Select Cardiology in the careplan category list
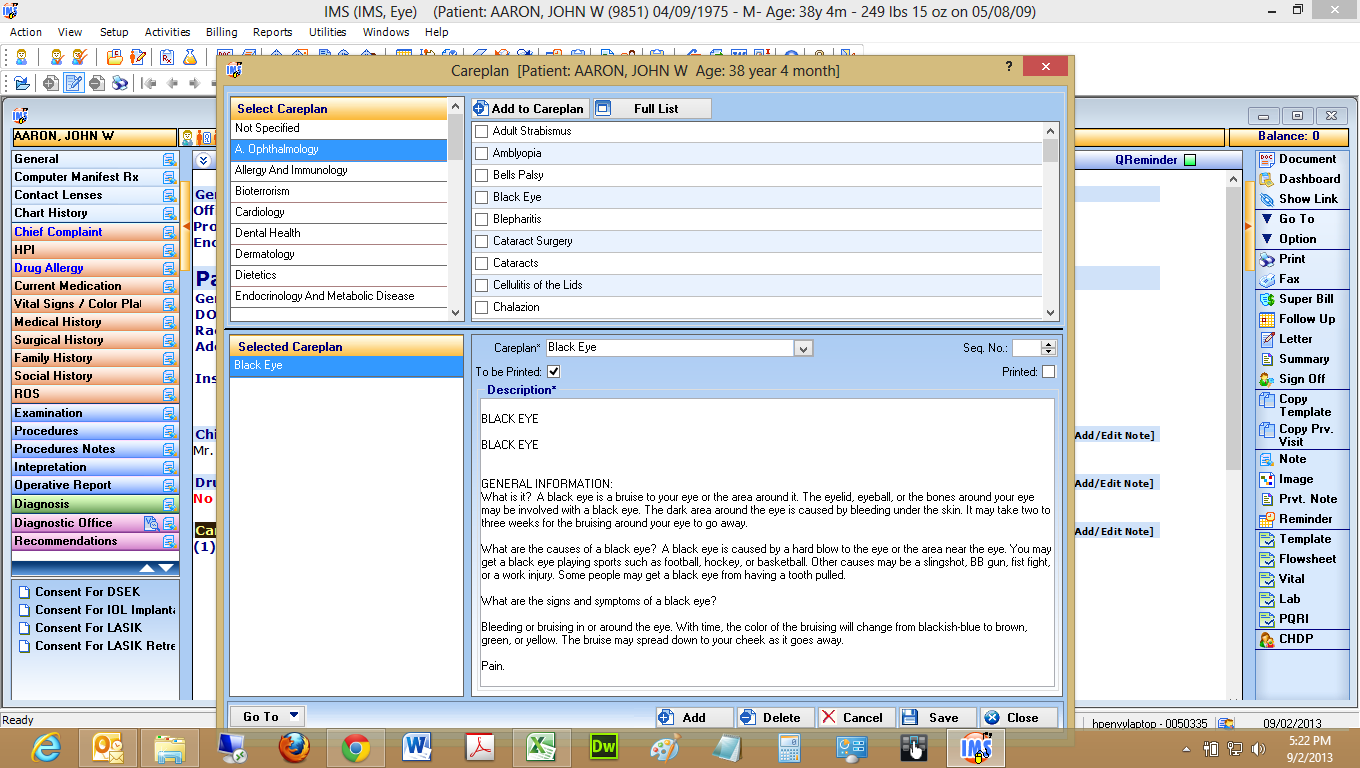The width and height of the screenshot is (1360, 768). [339, 212]
